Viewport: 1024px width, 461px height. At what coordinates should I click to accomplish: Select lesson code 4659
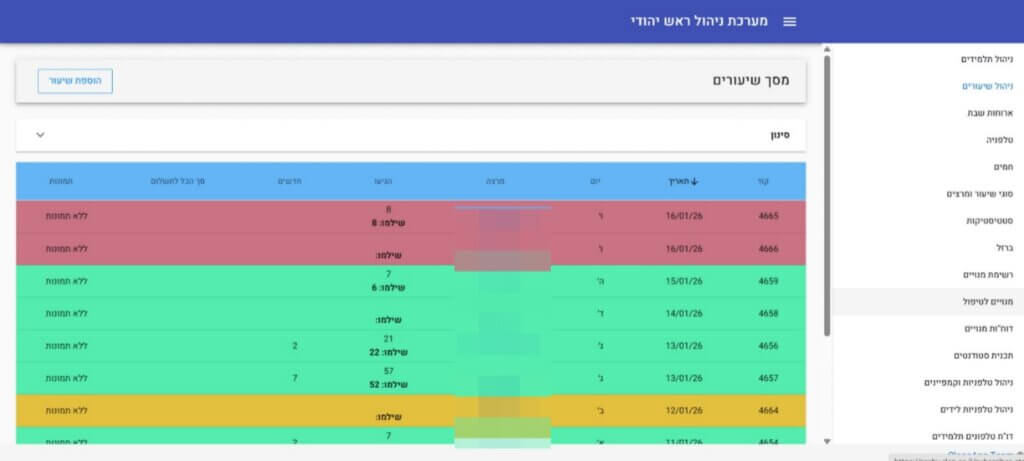769,281
